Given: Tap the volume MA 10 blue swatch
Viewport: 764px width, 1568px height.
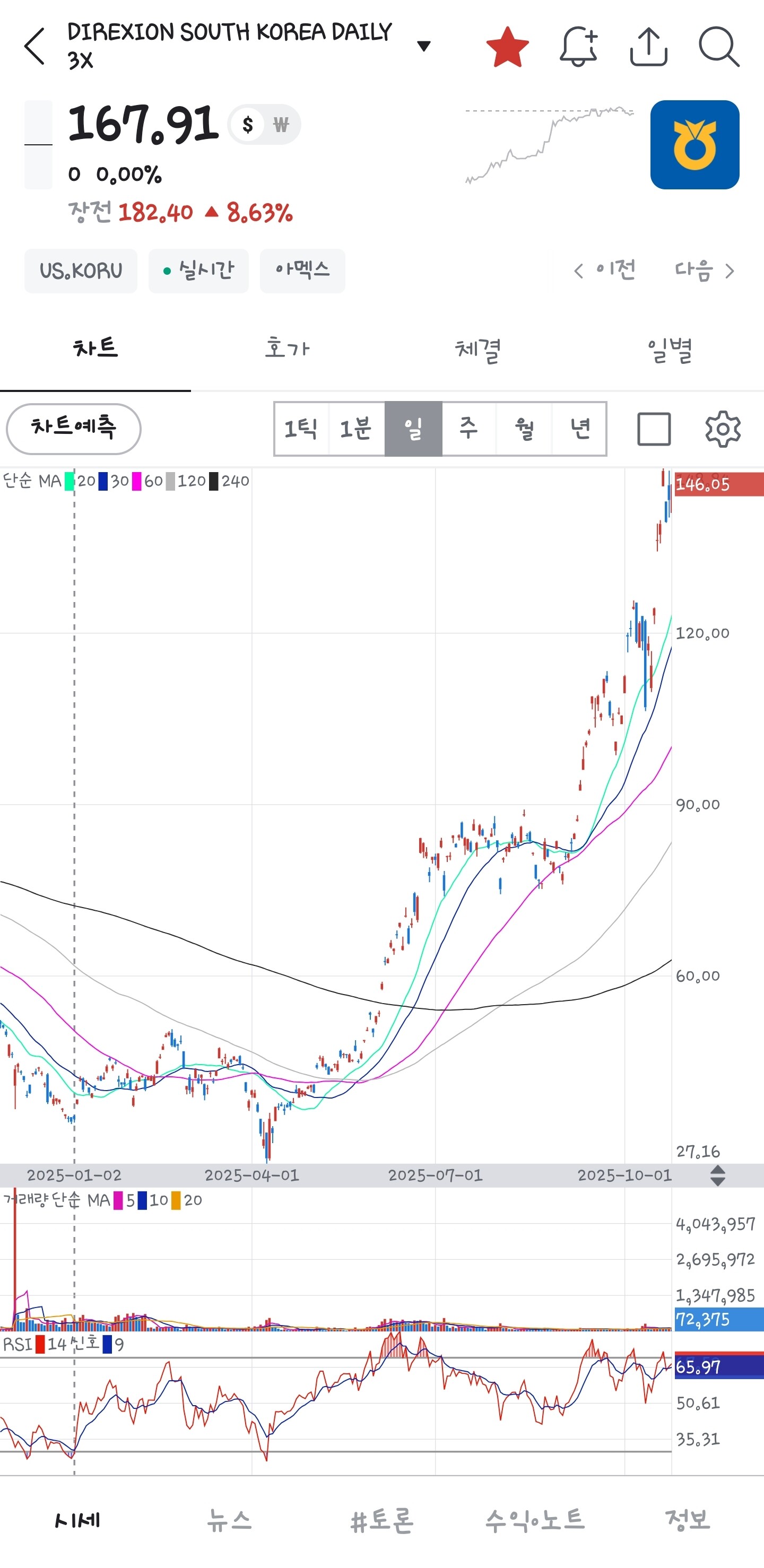Looking at the screenshot, I should pyautogui.click(x=142, y=1200).
